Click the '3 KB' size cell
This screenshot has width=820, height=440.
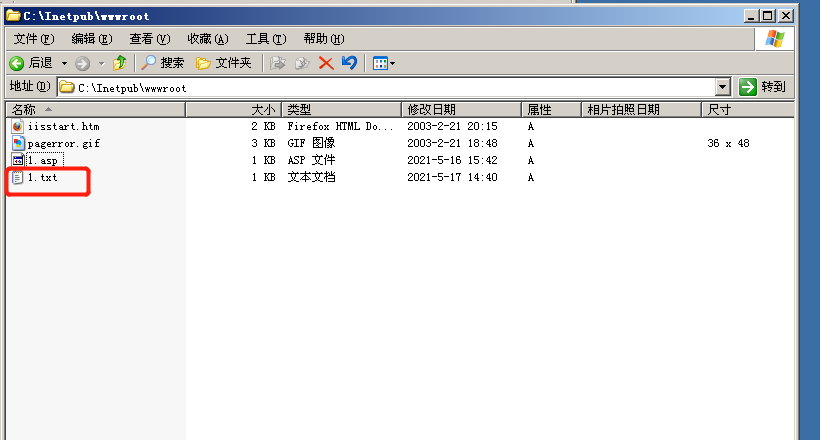click(x=263, y=143)
